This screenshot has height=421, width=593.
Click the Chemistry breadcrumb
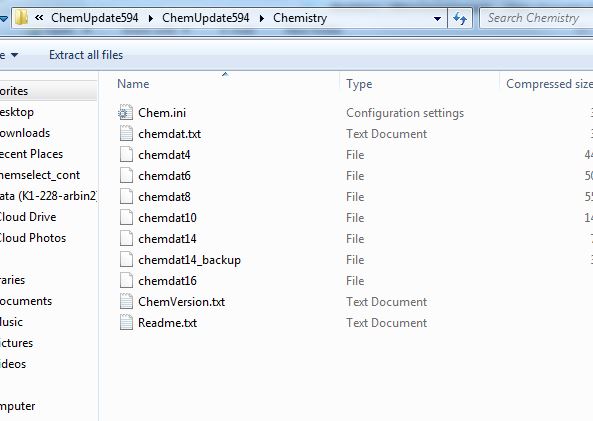point(300,18)
